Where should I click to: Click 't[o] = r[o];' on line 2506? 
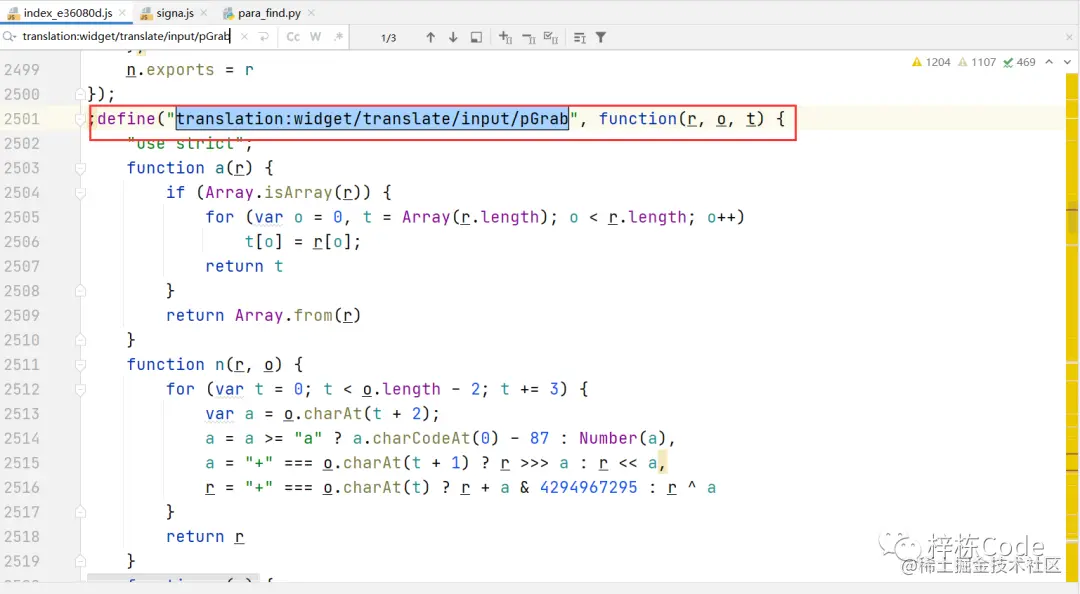click(302, 241)
